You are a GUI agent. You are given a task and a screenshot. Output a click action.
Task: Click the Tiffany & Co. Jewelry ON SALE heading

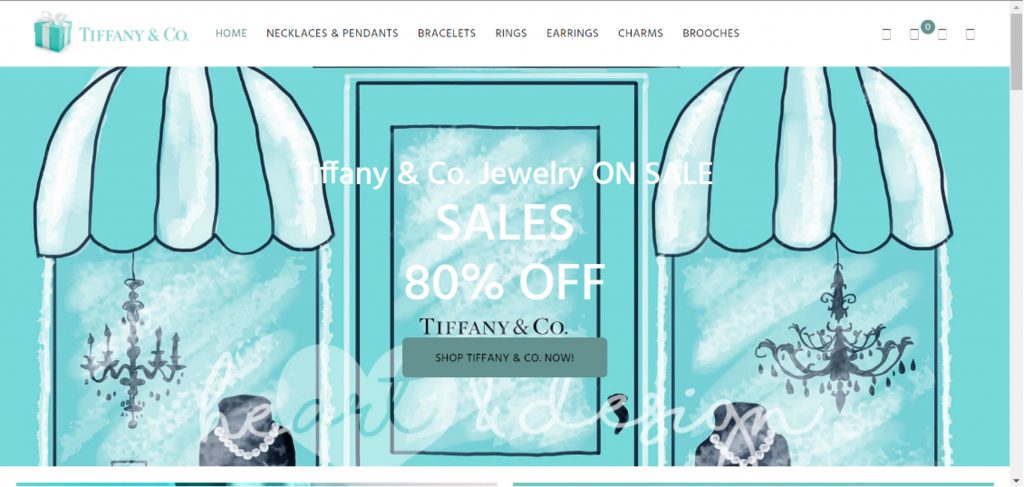point(504,174)
